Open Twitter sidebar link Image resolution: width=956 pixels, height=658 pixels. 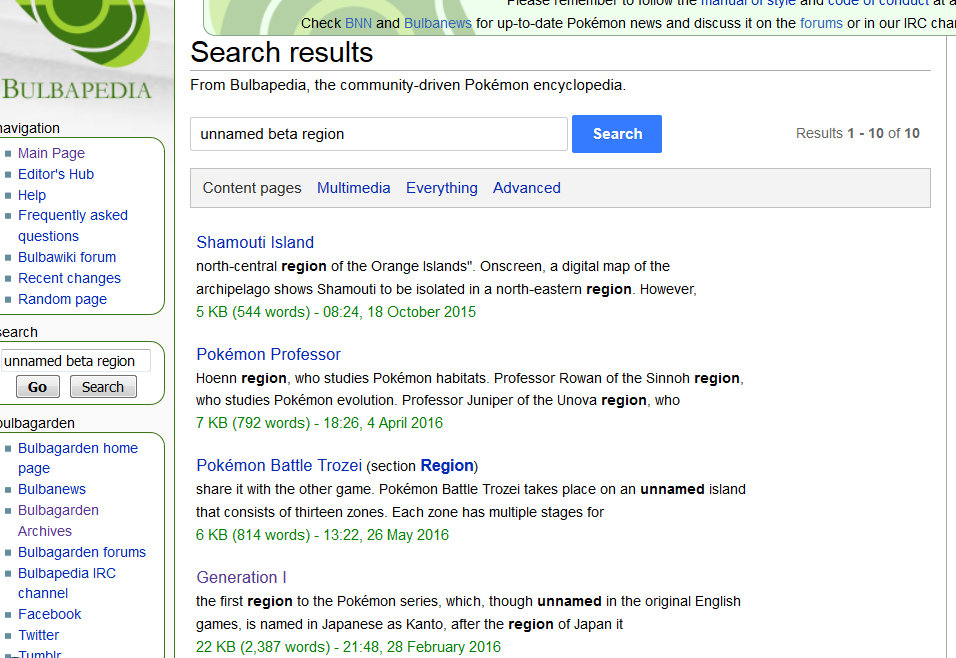click(x=38, y=635)
